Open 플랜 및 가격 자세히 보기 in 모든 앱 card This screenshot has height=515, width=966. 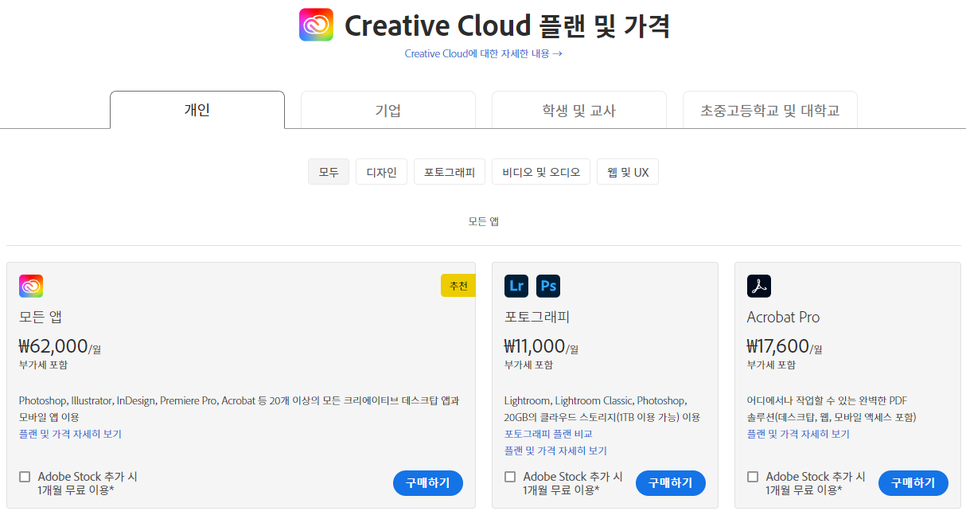pos(70,434)
